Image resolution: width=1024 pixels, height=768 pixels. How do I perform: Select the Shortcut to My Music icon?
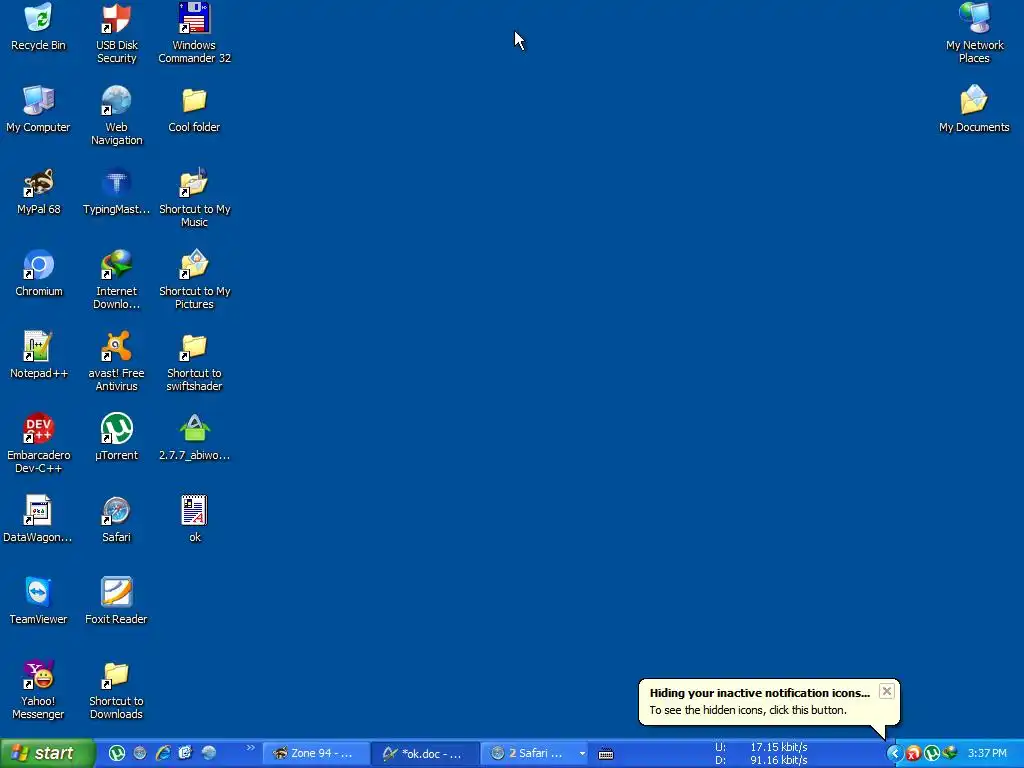point(194,197)
